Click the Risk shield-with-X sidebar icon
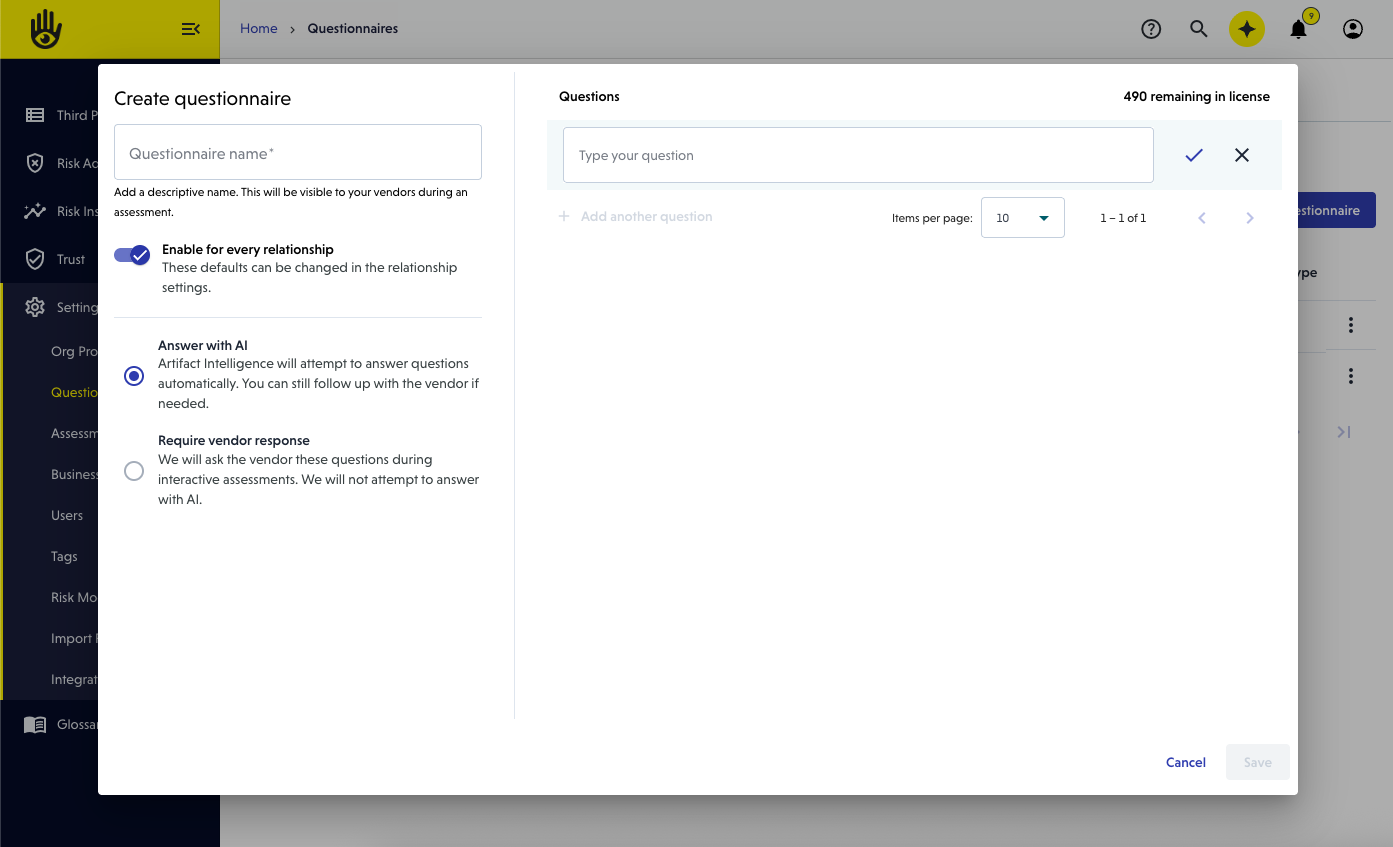The image size is (1393, 847). [35, 163]
